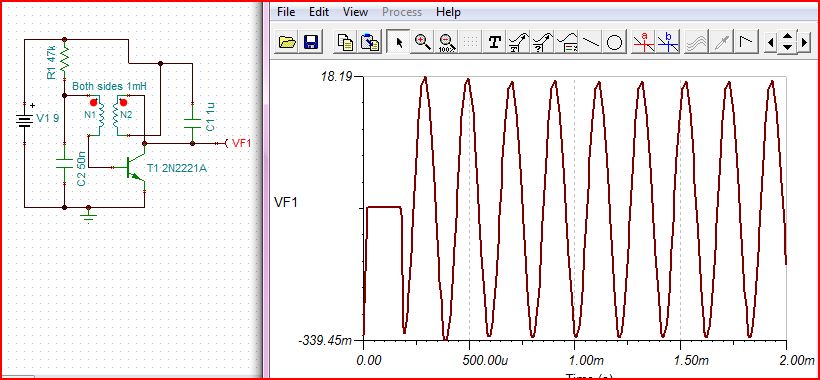The height and width of the screenshot is (380, 820).
Task: Add text with the T tool
Action: [x=494, y=42]
